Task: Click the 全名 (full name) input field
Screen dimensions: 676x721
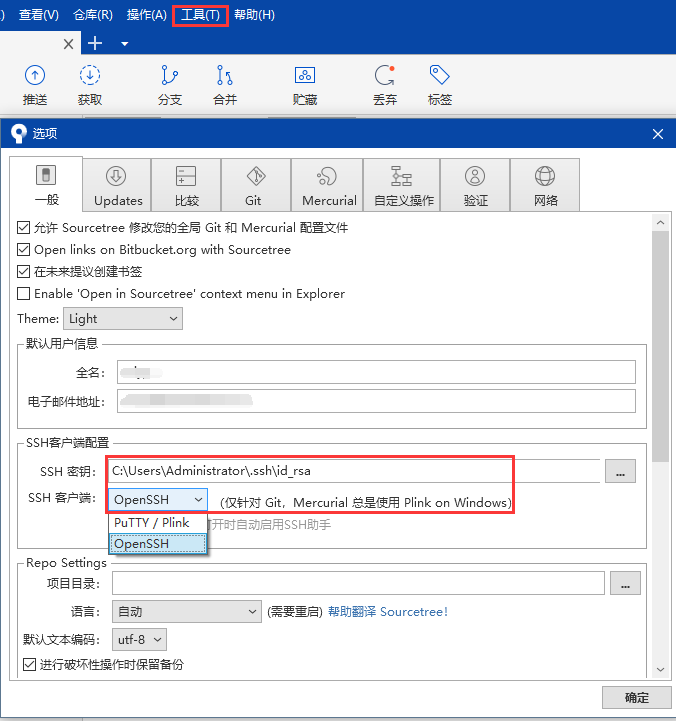Action: point(376,372)
